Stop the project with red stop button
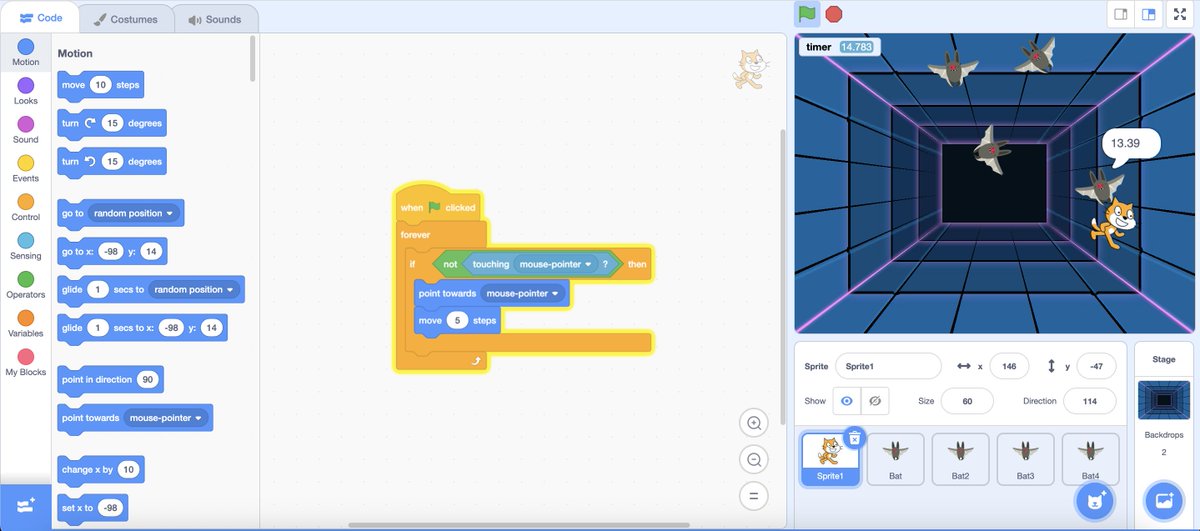Viewport: 1200px width, 531px height. point(834,14)
